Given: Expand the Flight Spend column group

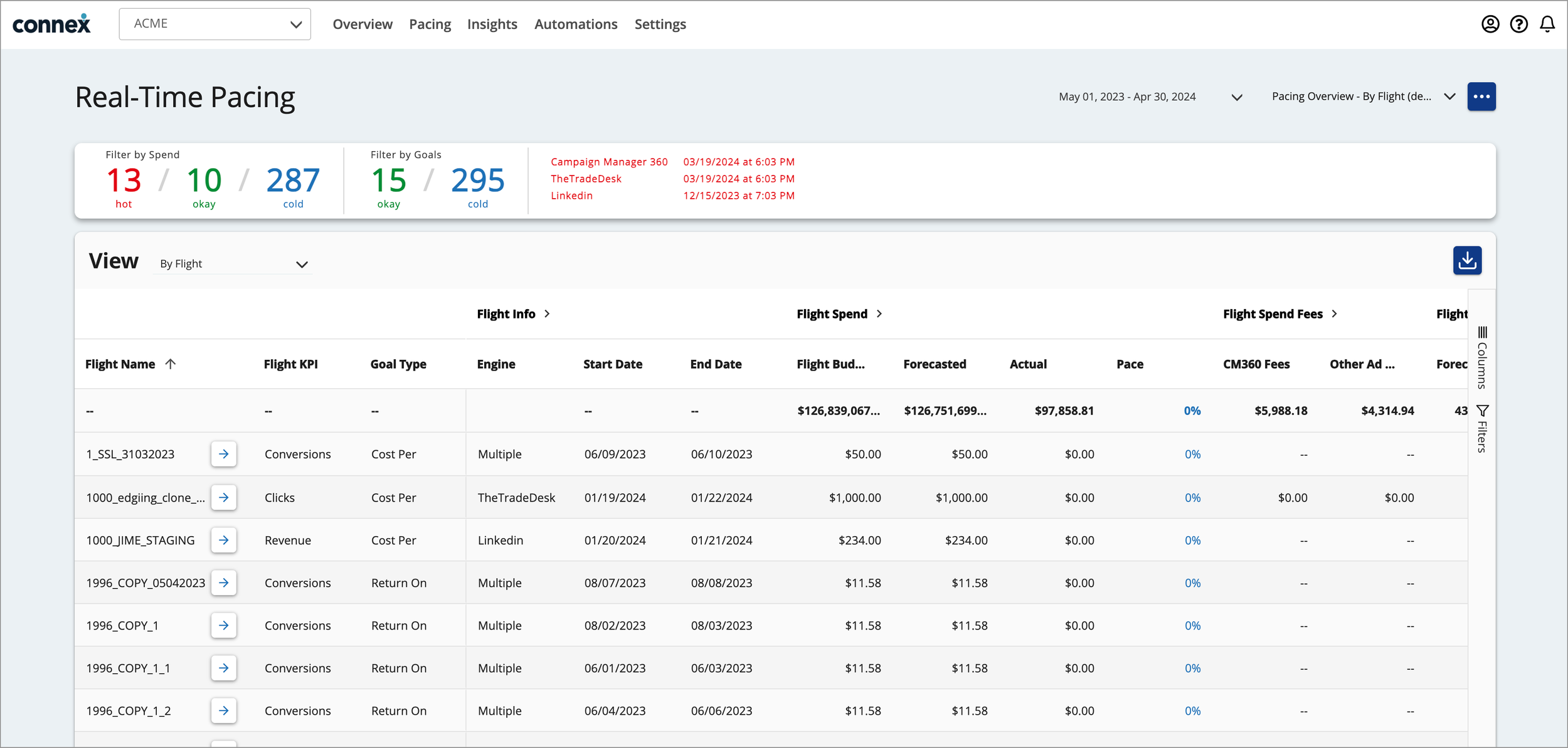Looking at the screenshot, I should coord(879,313).
